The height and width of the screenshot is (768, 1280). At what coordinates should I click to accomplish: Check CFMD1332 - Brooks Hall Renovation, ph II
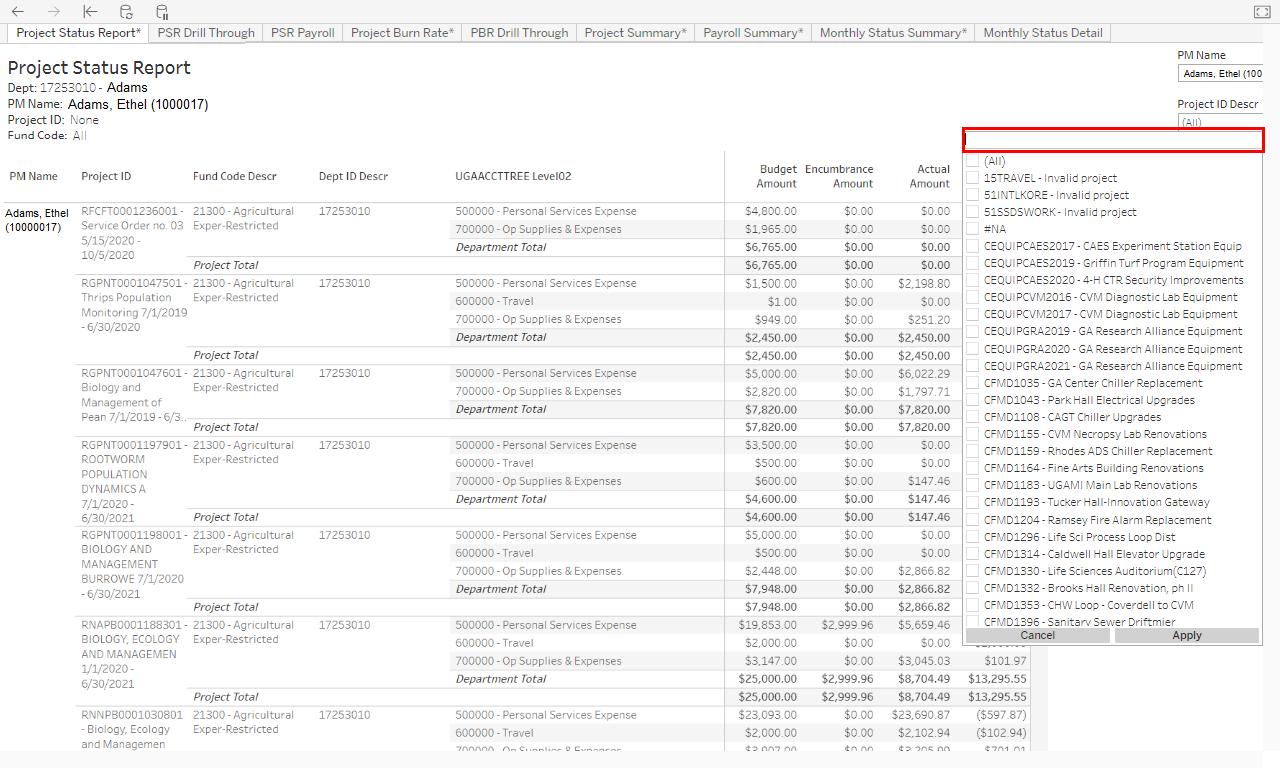[x=972, y=588]
